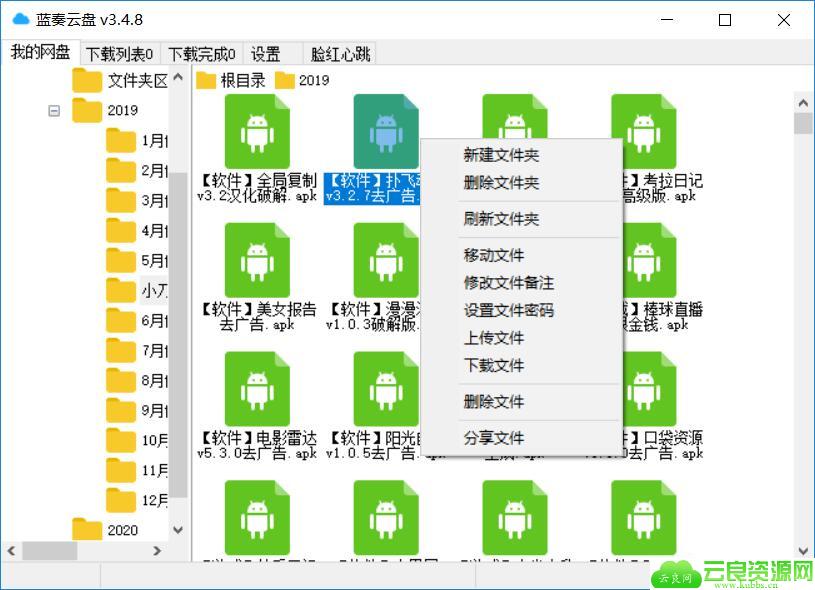Collapse the 2019 folder tree node
815x590 pixels.
click(x=54, y=111)
